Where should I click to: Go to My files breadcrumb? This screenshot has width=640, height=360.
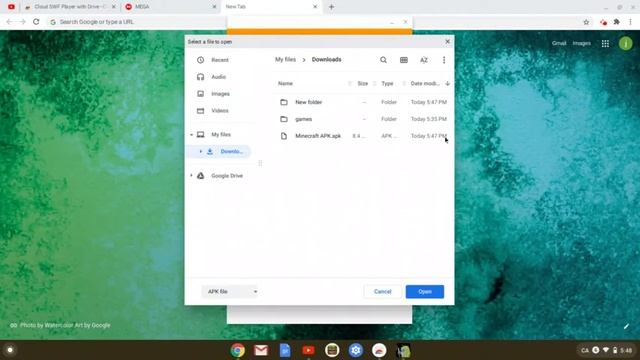285,60
